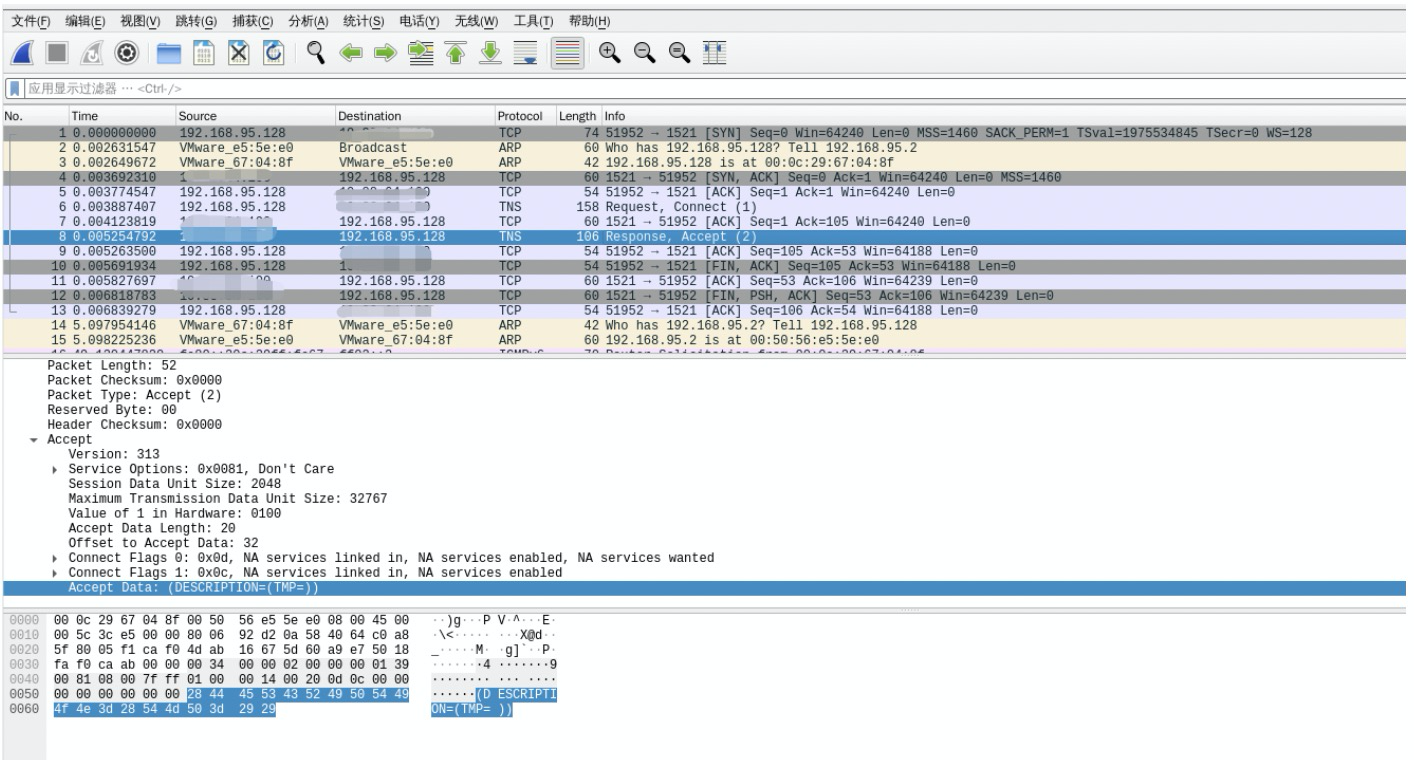This screenshot has height=760, width=1414.
Task: Open capture options gear icon
Action: 128,53
